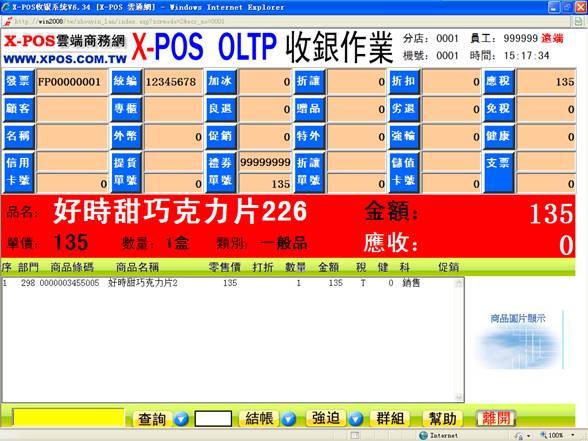Click the 結帳 checkout button
The height and width of the screenshot is (441, 588).
(259, 418)
